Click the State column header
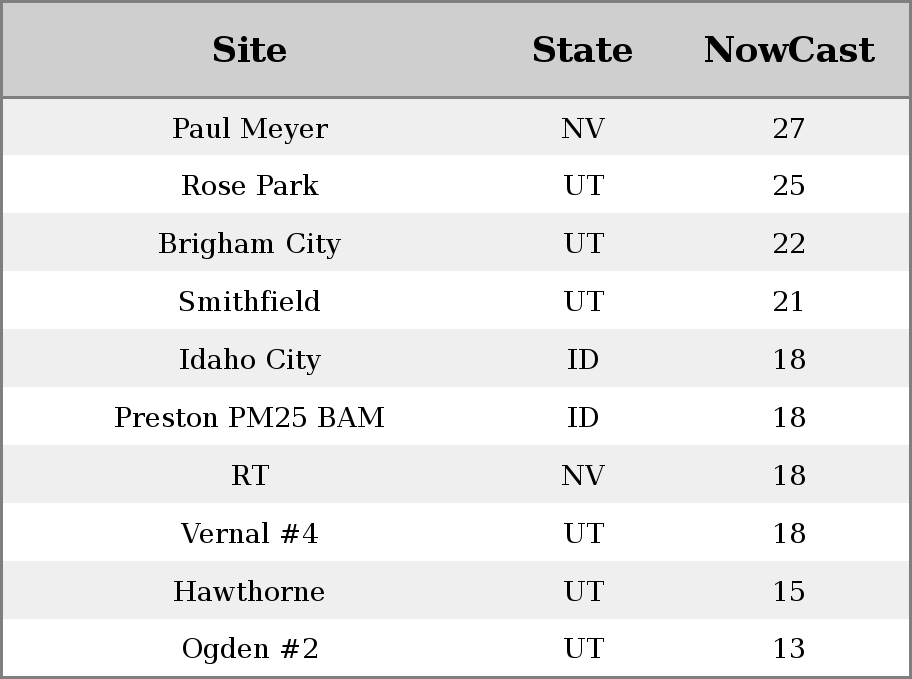 pyautogui.click(x=583, y=49)
